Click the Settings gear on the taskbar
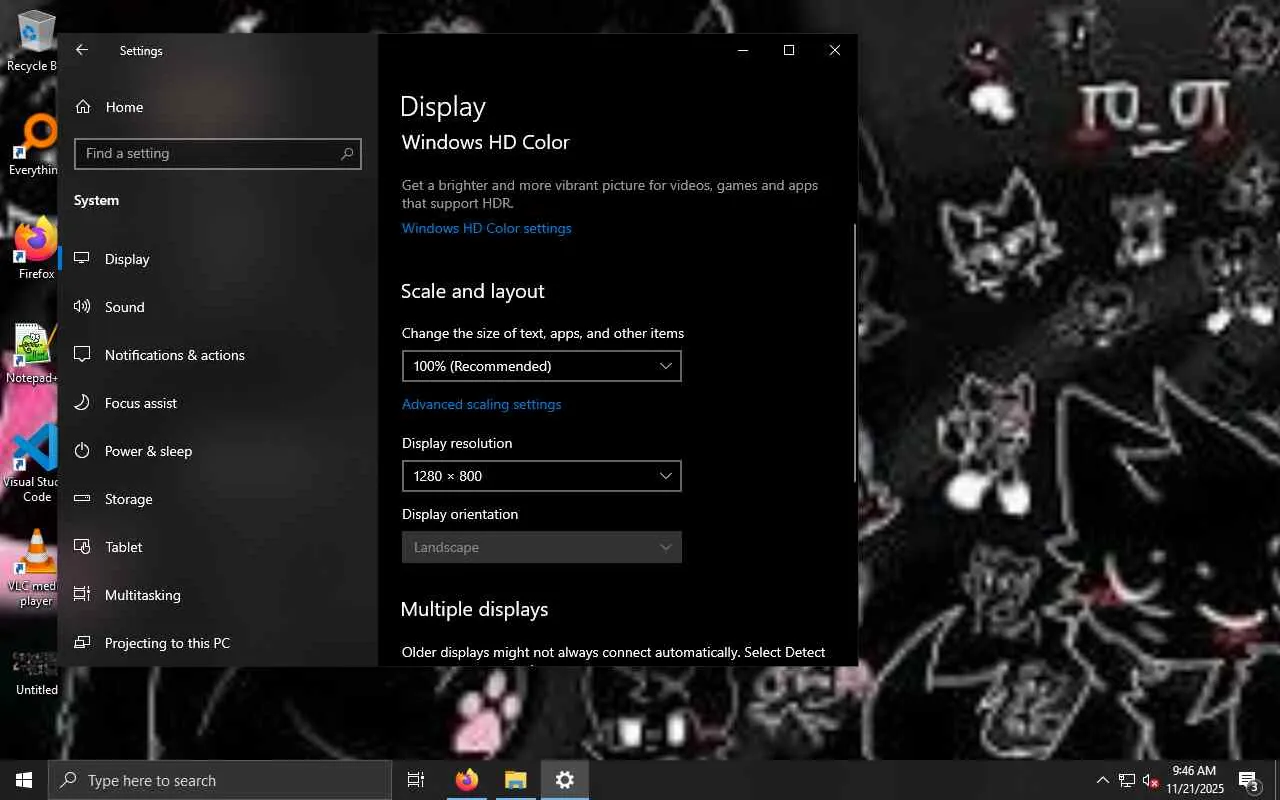The width and height of the screenshot is (1280, 800). coord(565,780)
